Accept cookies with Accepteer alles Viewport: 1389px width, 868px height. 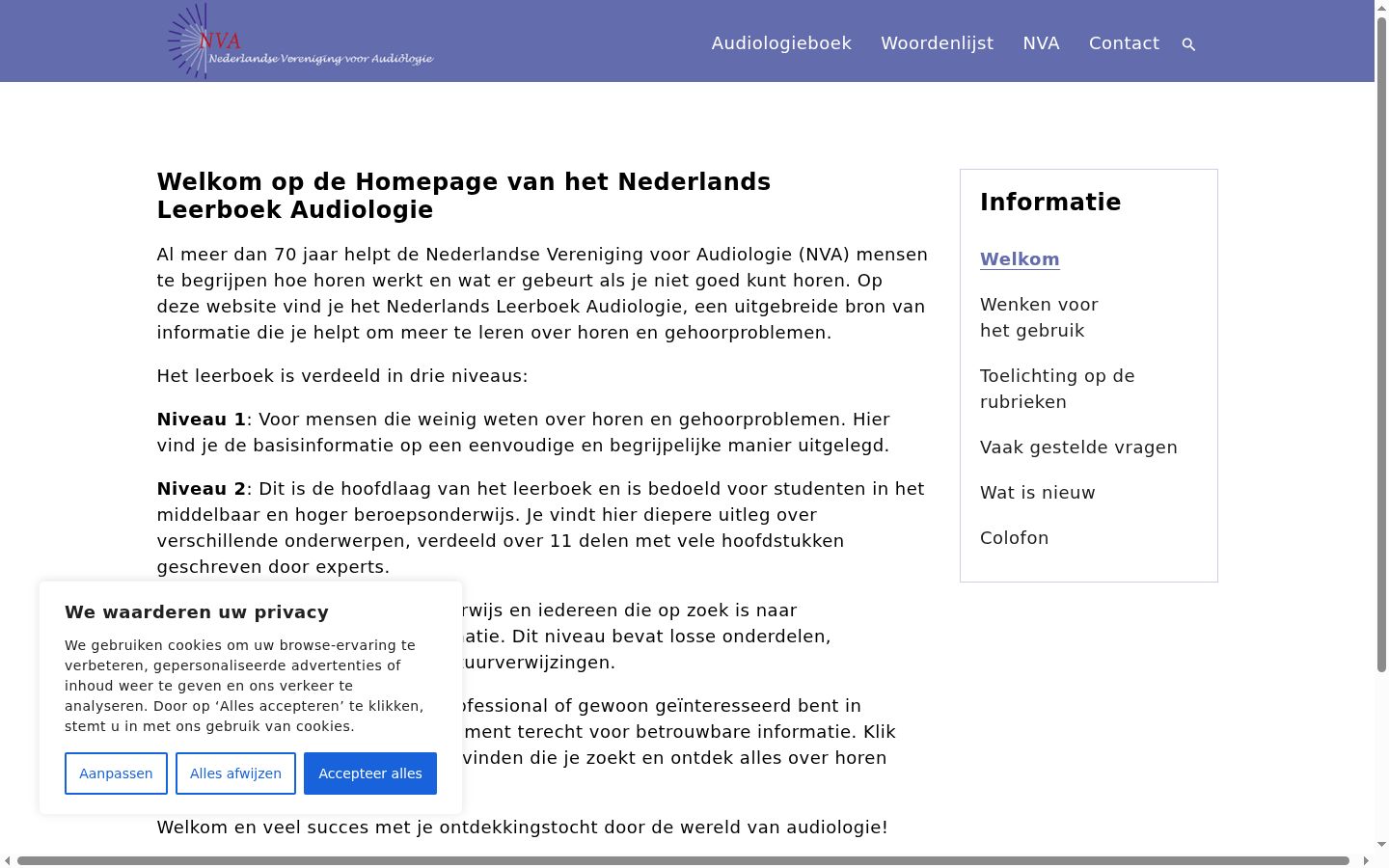pos(370,773)
